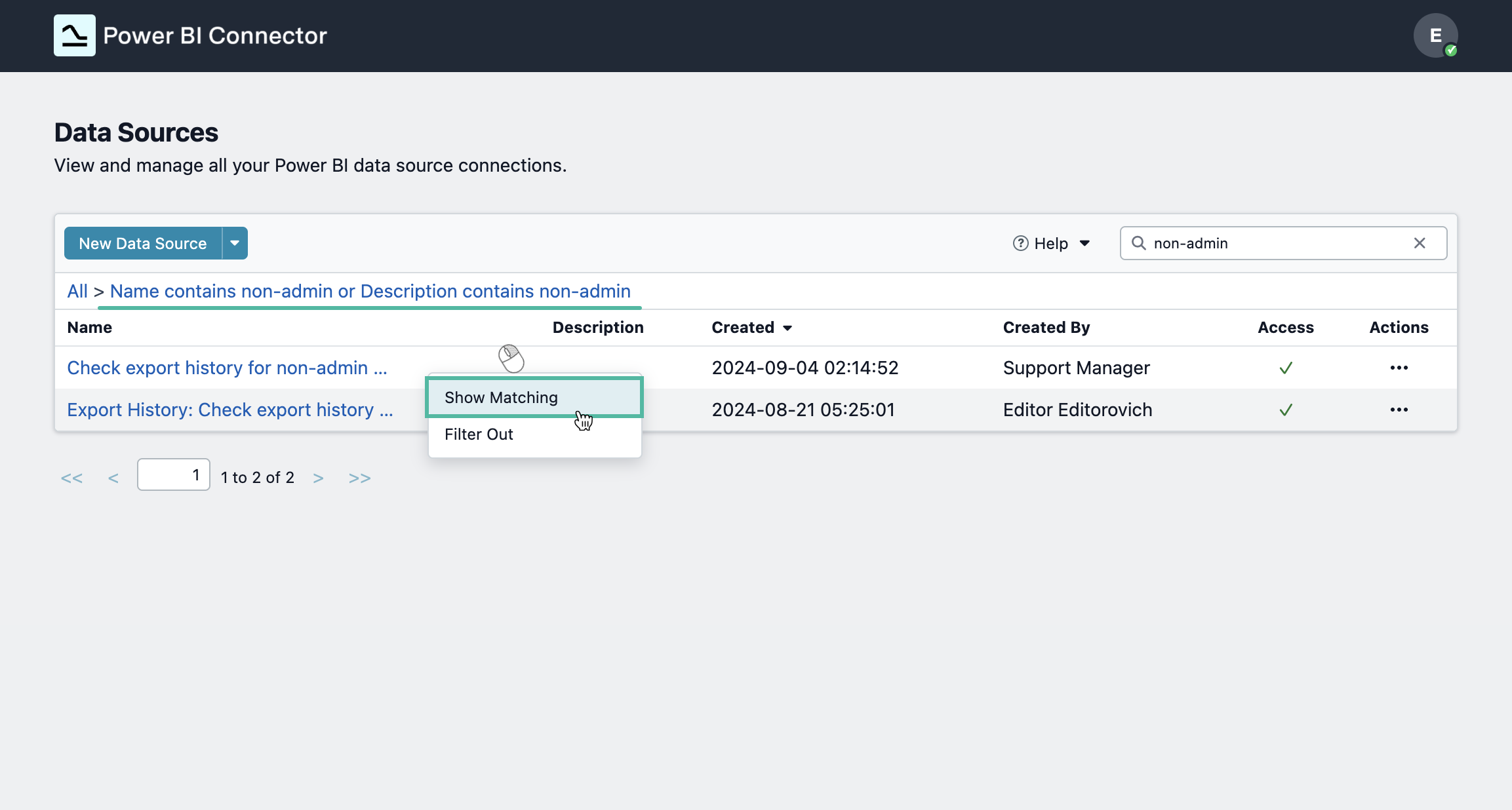Image resolution: width=1512 pixels, height=810 pixels.
Task: Click the Description column header
Action: [598, 327]
